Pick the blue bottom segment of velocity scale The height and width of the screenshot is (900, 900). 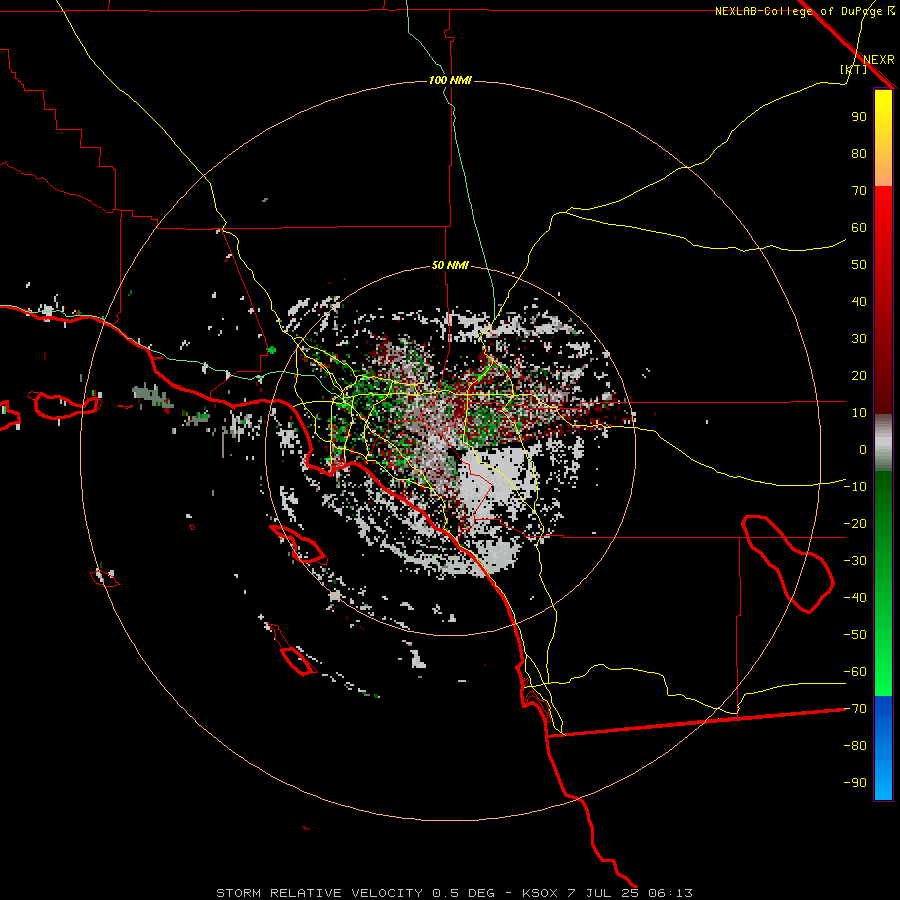coord(883,748)
